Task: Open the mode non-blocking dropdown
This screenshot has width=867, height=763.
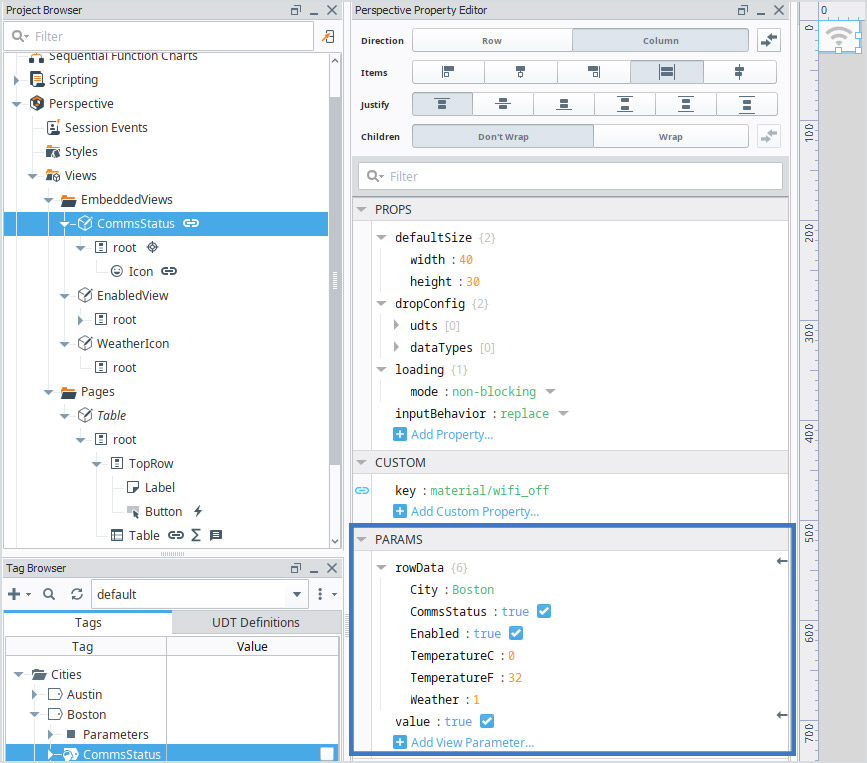Action: [550, 392]
